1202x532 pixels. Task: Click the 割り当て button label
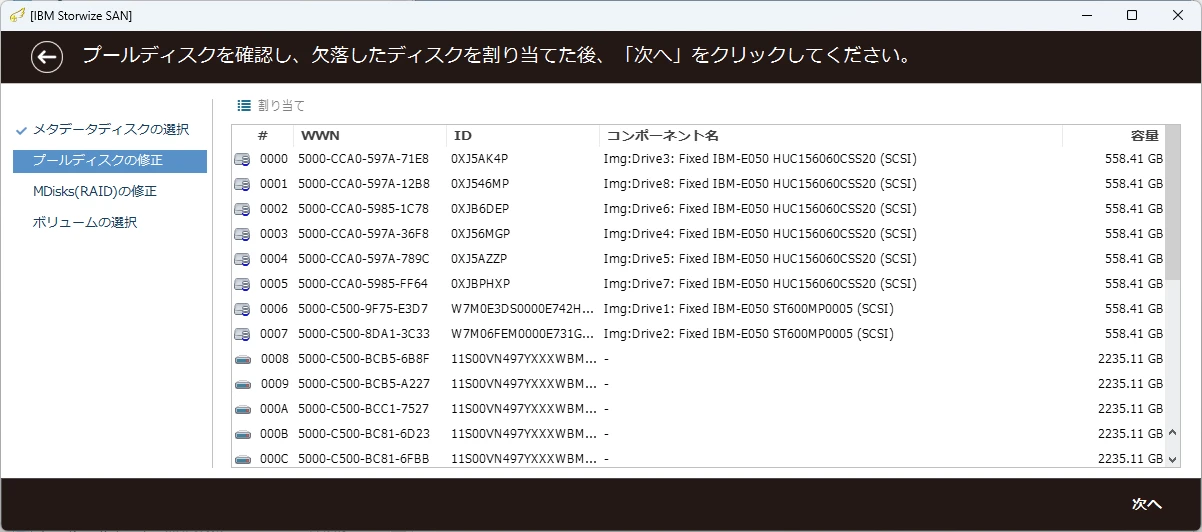281,105
